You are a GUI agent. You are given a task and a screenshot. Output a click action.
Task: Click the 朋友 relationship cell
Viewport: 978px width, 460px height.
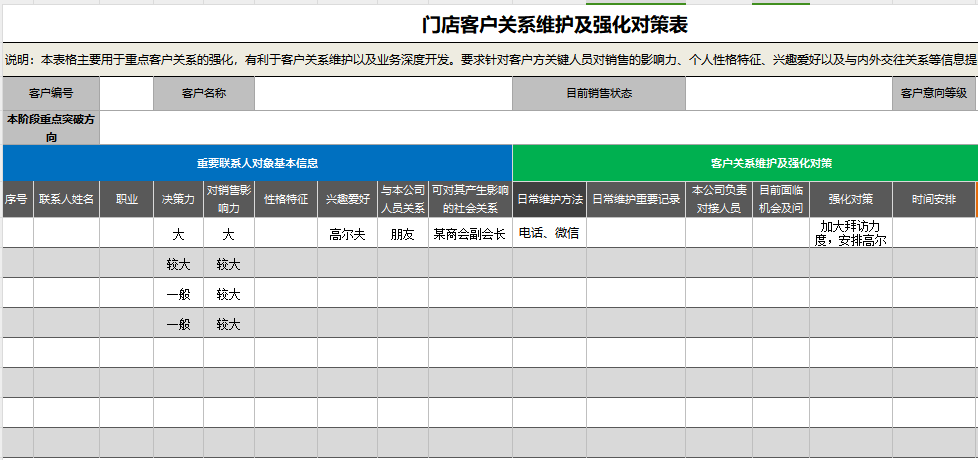click(402, 234)
